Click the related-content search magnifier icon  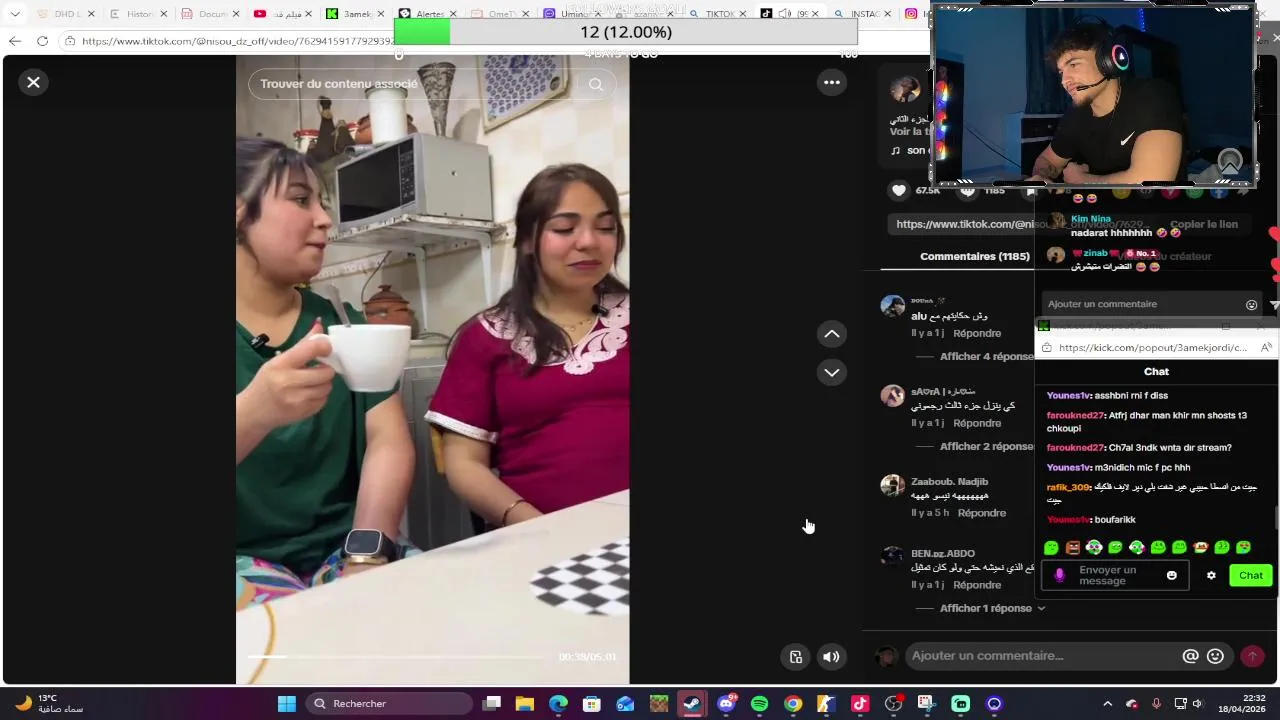point(596,84)
